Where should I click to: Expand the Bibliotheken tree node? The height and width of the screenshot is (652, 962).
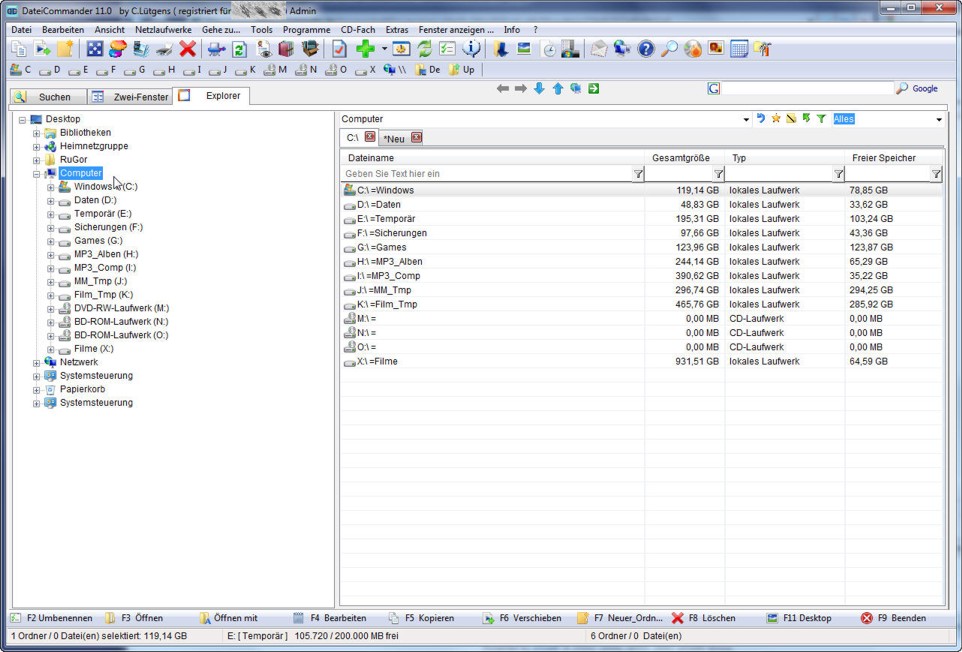(37, 133)
